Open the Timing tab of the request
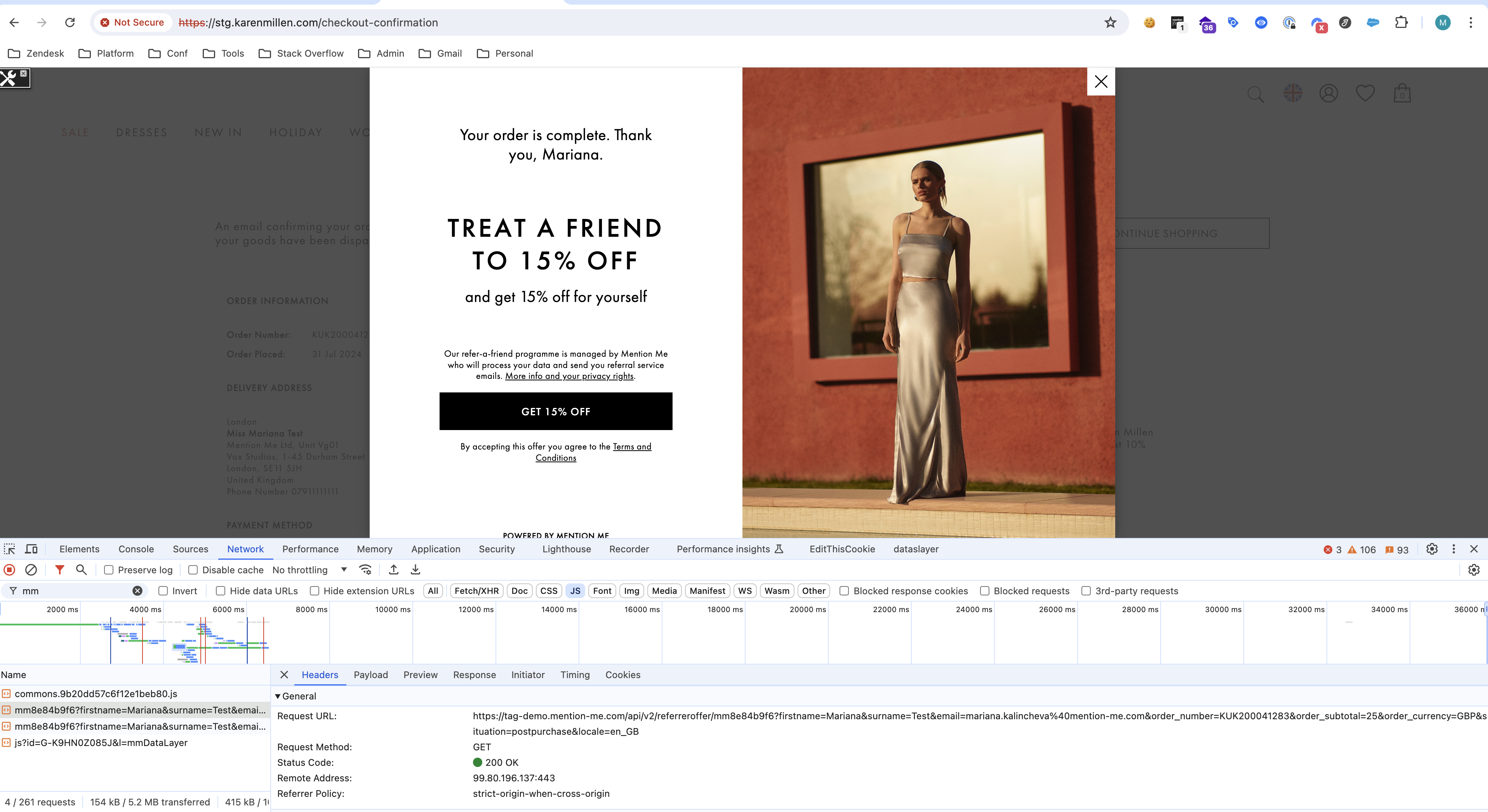The width and height of the screenshot is (1488, 812). [575, 674]
